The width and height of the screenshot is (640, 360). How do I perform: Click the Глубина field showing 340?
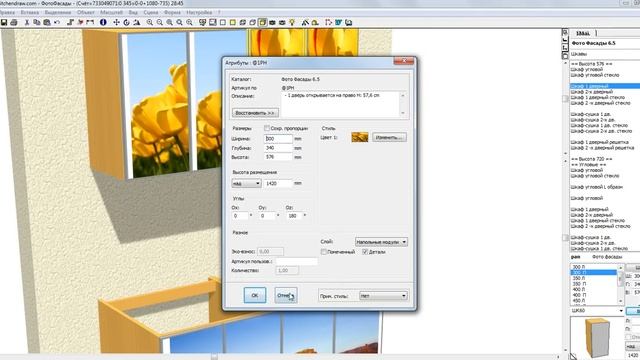278,148
